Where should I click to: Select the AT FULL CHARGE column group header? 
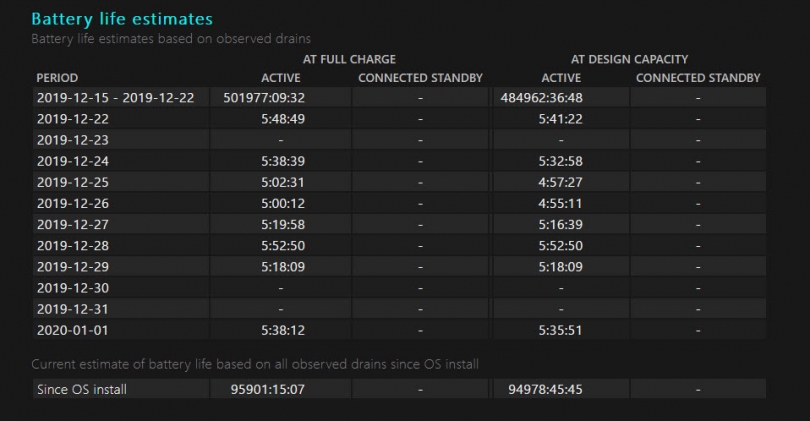[349, 59]
